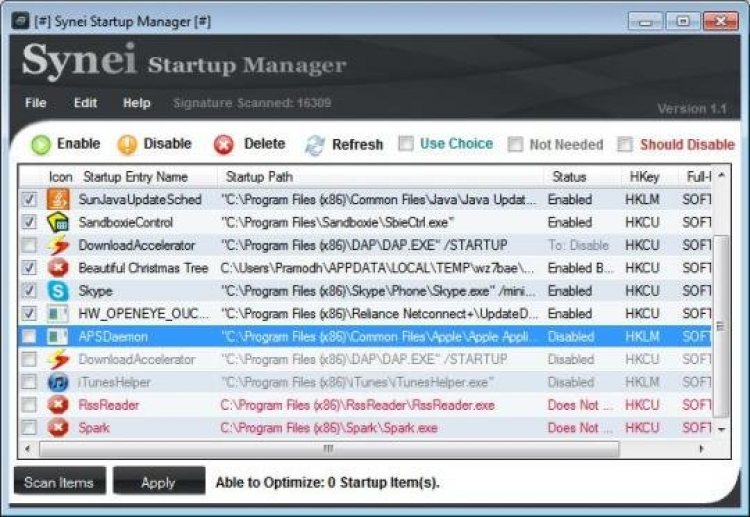Click the lightning icon of the To: Disable DownloadAccelerator
Image resolution: width=750 pixels, height=517 pixels.
(x=58, y=245)
